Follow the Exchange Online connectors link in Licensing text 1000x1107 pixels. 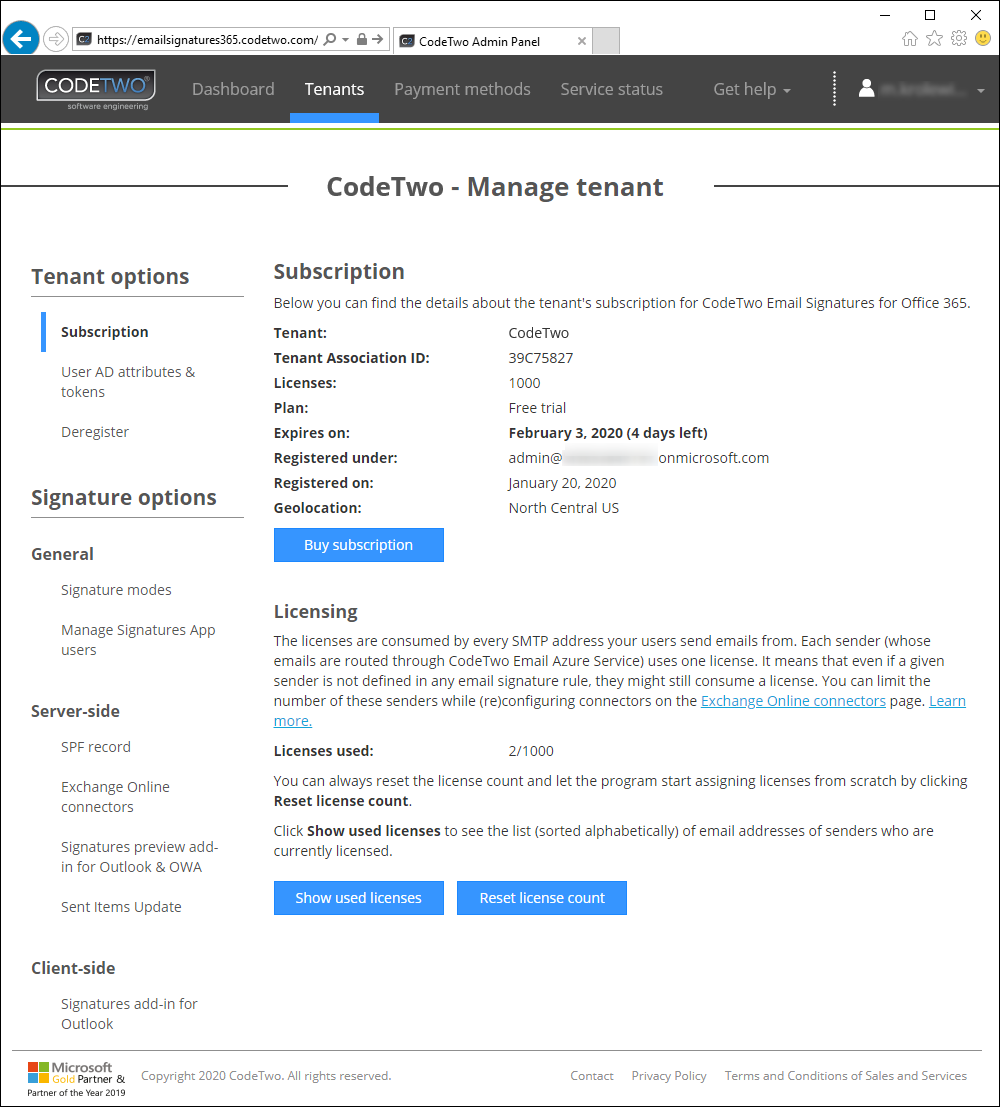(x=793, y=701)
